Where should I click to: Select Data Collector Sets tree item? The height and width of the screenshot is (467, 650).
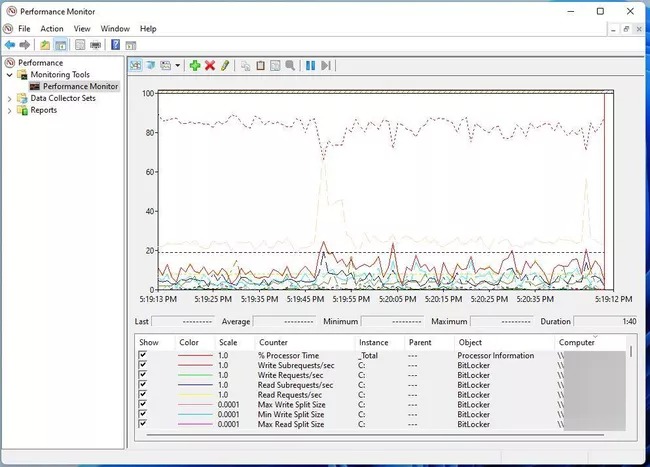coord(63,98)
